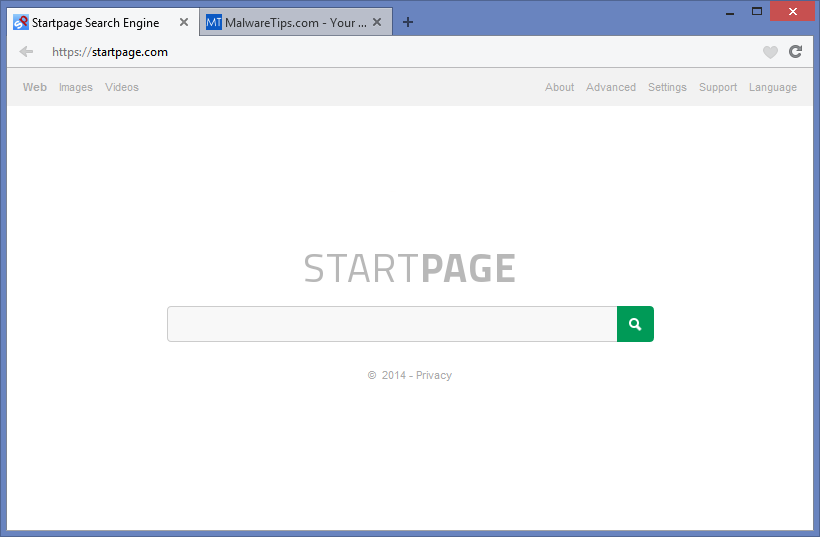This screenshot has width=820, height=537.
Task: Reload the page with the refresh icon
Action: tap(795, 51)
